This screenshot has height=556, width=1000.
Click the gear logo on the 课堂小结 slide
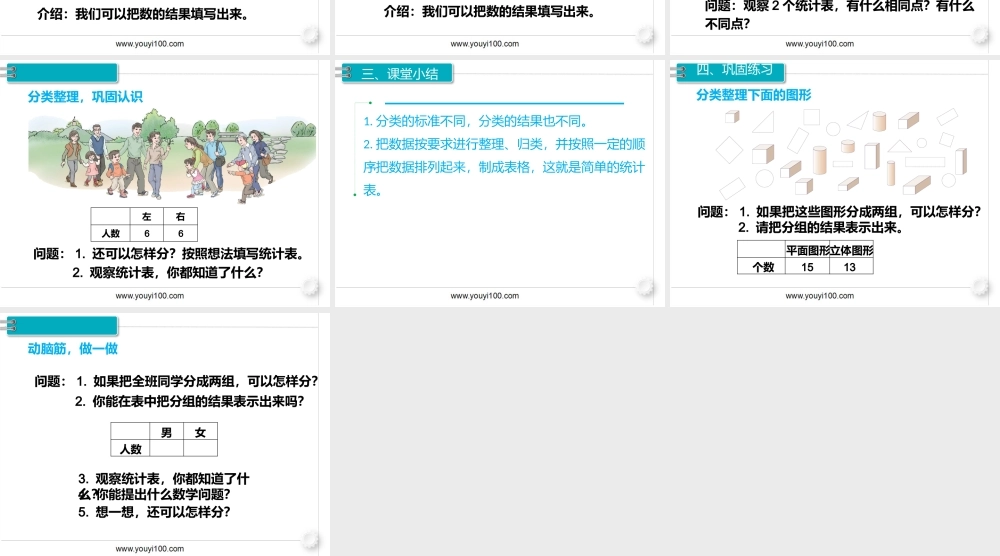click(646, 289)
